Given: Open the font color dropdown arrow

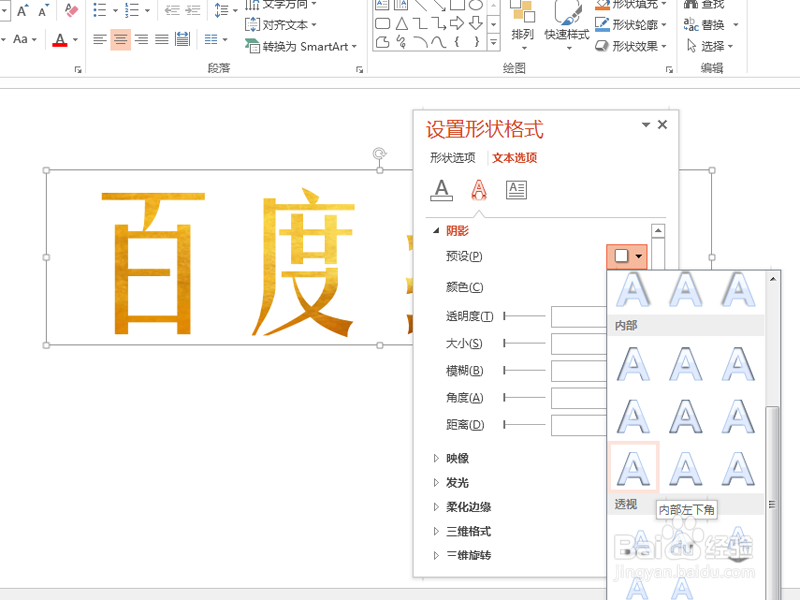Looking at the screenshot, I should click(75, 40).
